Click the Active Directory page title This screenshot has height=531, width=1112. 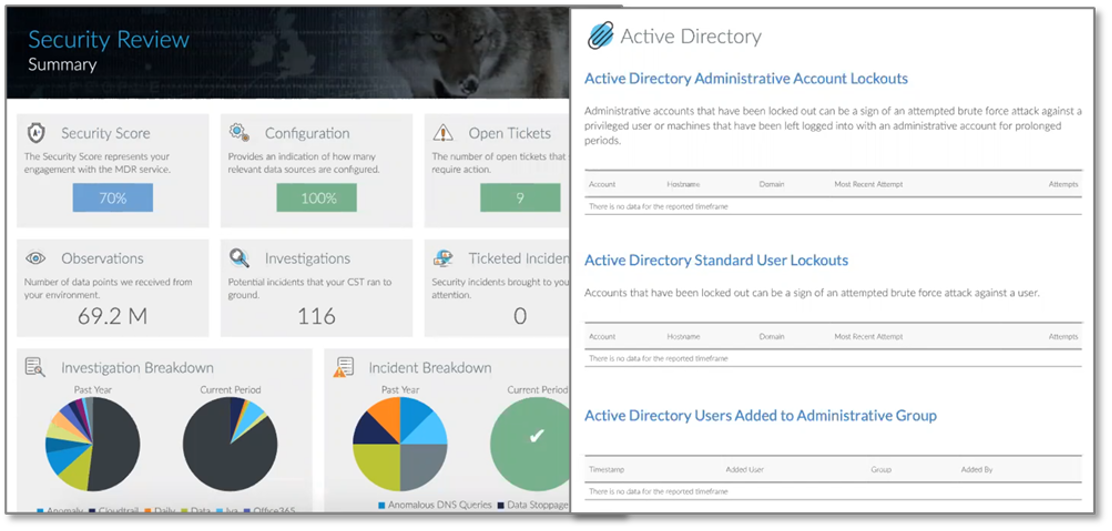[691, 36]
